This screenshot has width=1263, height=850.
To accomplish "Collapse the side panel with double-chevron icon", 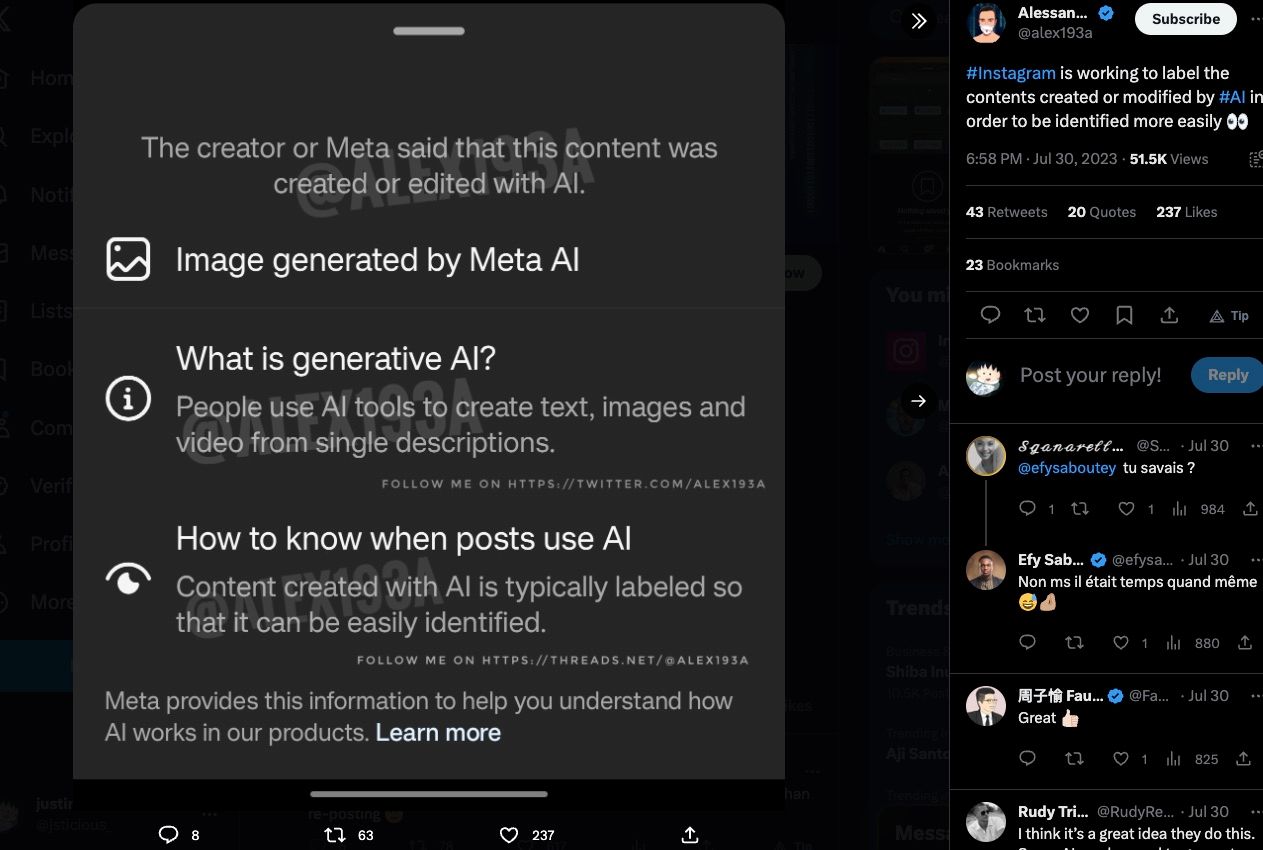I will [x=918, y=21].
